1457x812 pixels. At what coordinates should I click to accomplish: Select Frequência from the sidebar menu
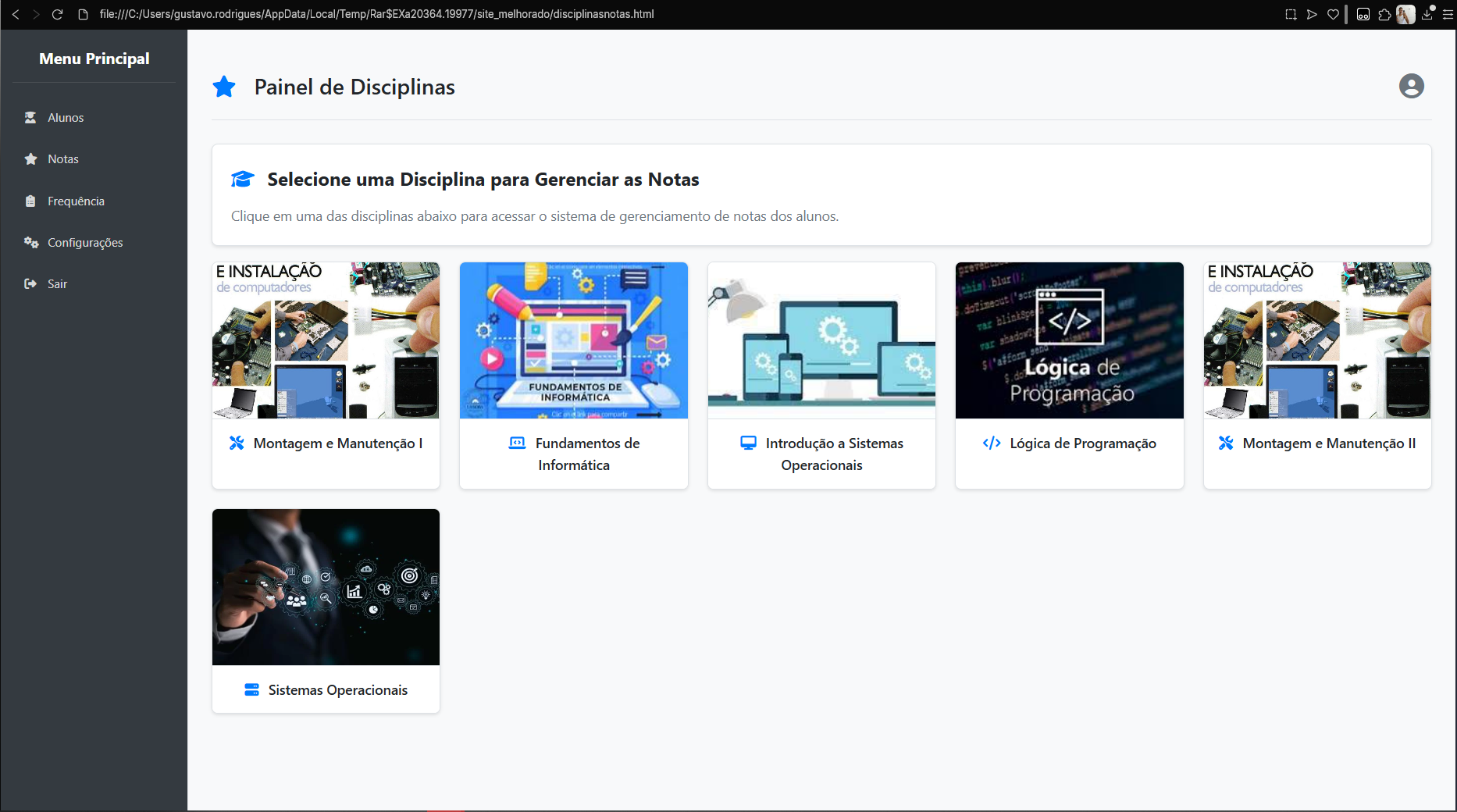click(76, 201)
